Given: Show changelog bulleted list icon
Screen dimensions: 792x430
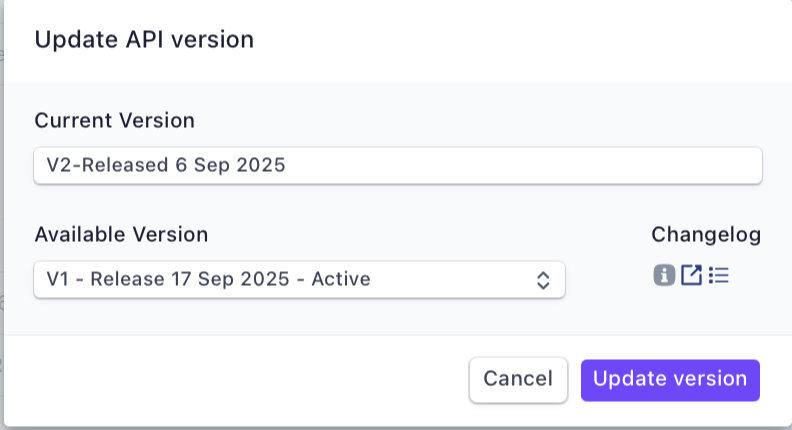Looking at the screenshot, I should 718,275.
